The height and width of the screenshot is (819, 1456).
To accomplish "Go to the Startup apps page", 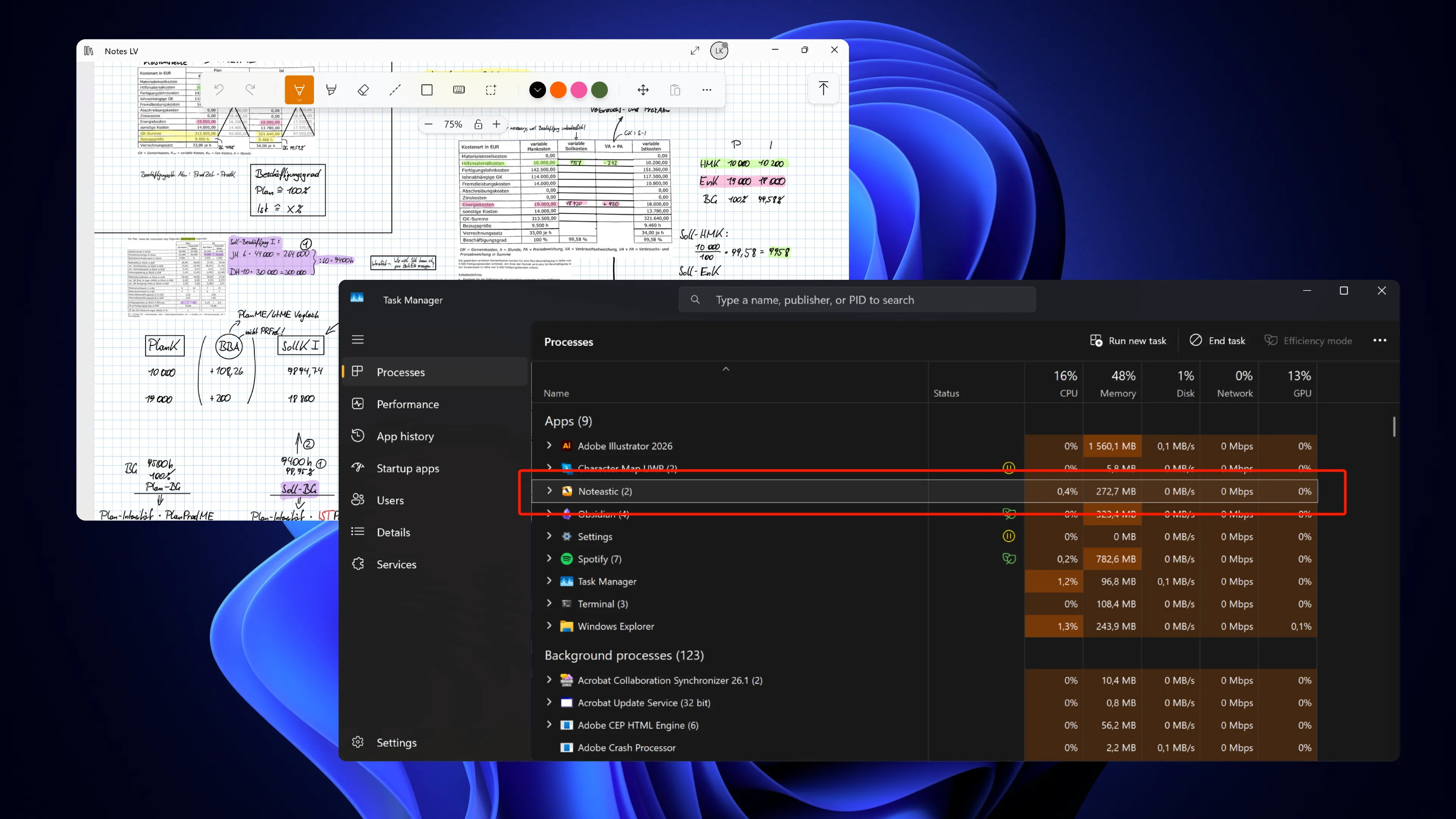I will point(435,468).
